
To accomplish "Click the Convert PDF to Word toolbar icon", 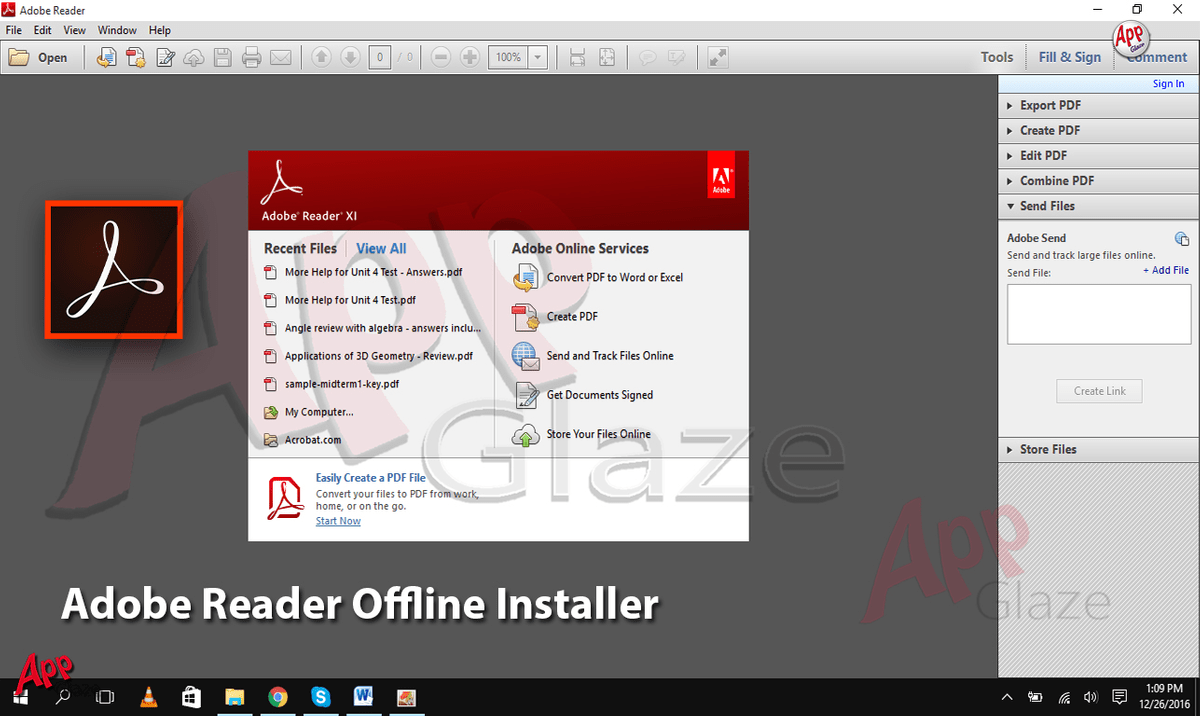I will click(x=106, y=57).
